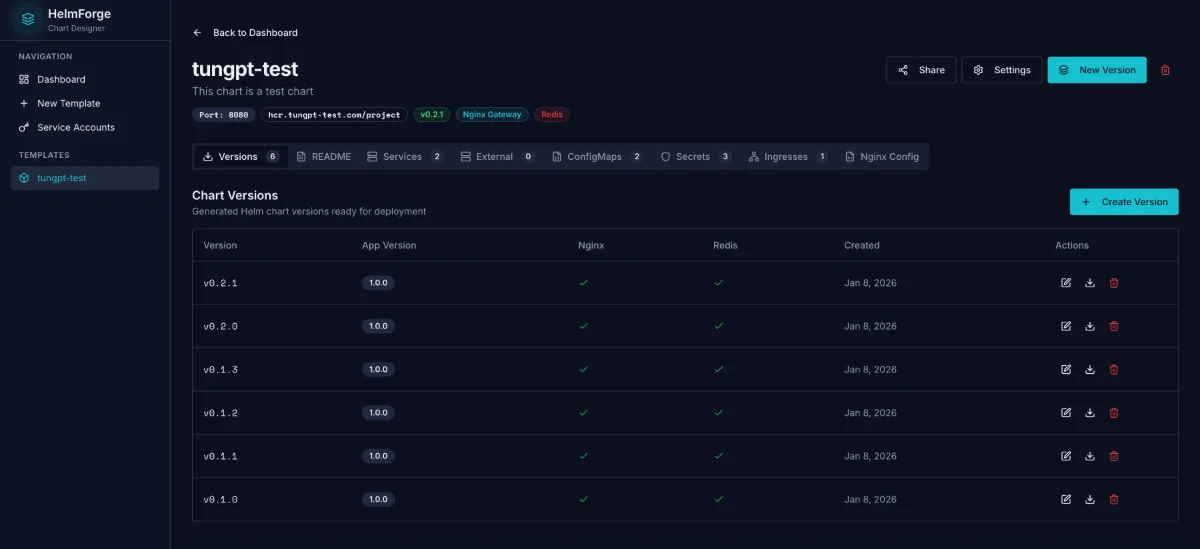Go to Dashboard in sidebar

(x=85, y=79)
